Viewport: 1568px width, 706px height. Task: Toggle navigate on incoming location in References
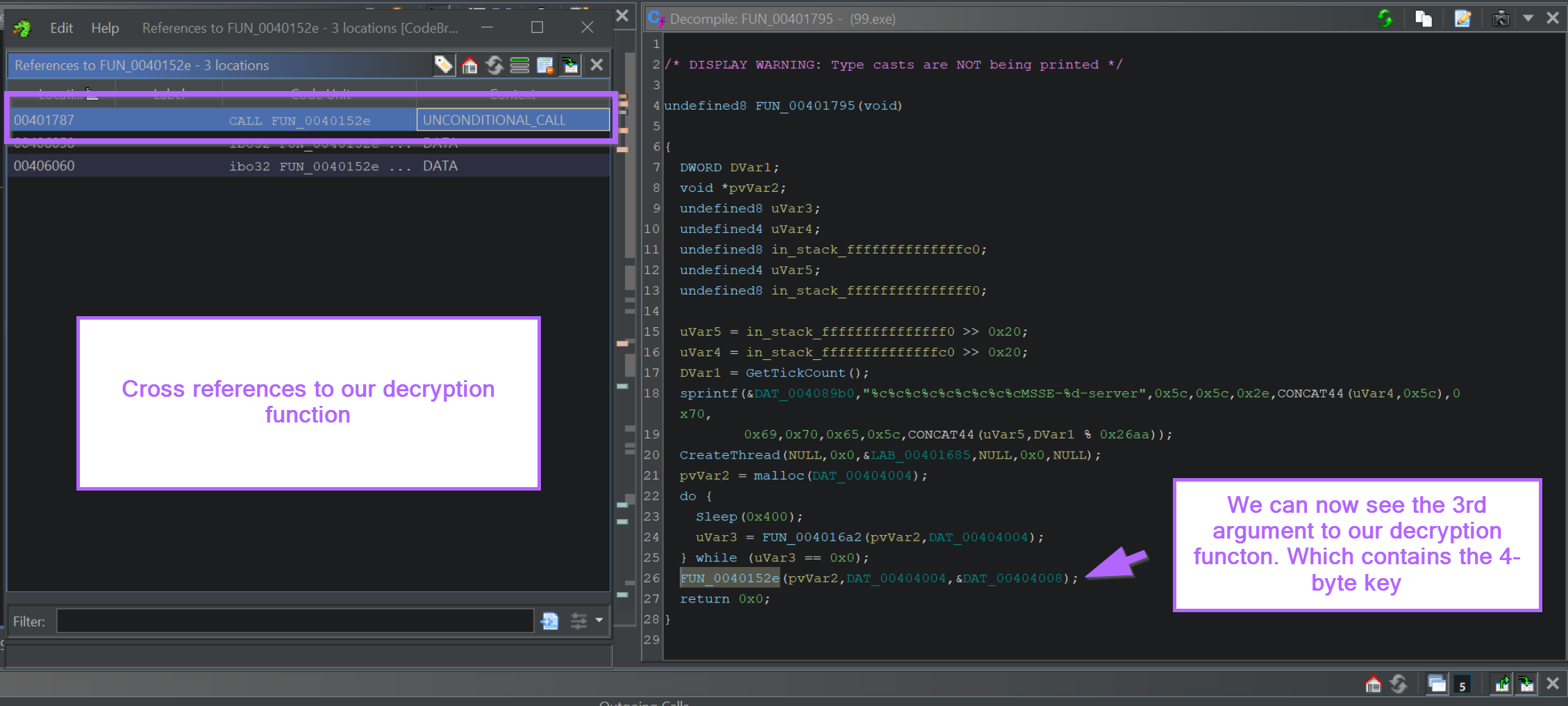pos(570,65)
